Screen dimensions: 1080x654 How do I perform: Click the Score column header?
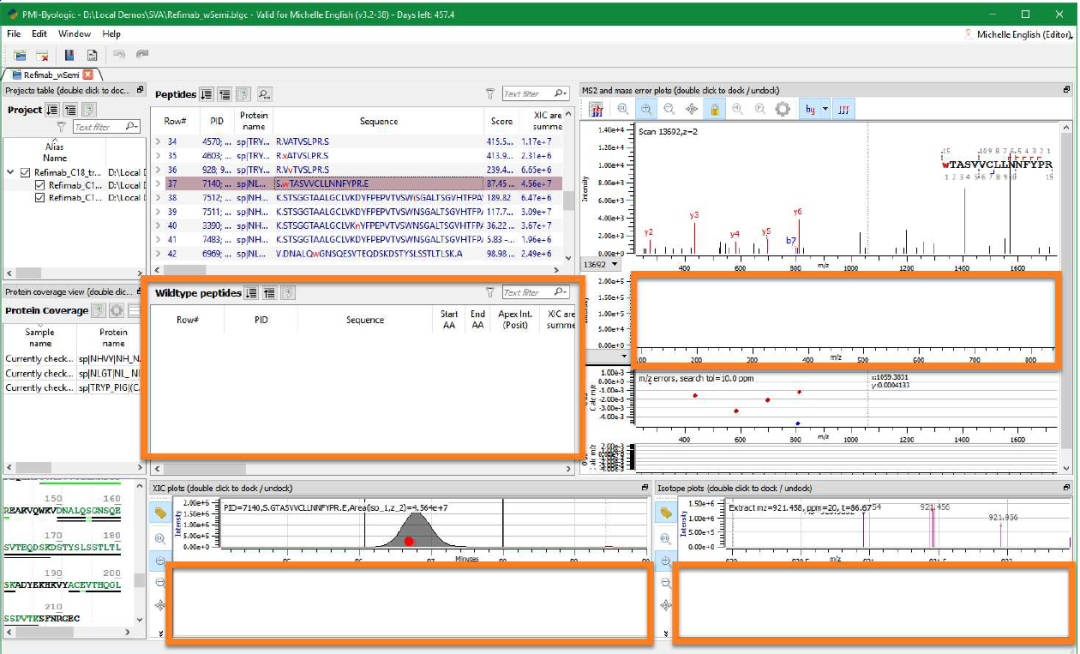(501, 121)
